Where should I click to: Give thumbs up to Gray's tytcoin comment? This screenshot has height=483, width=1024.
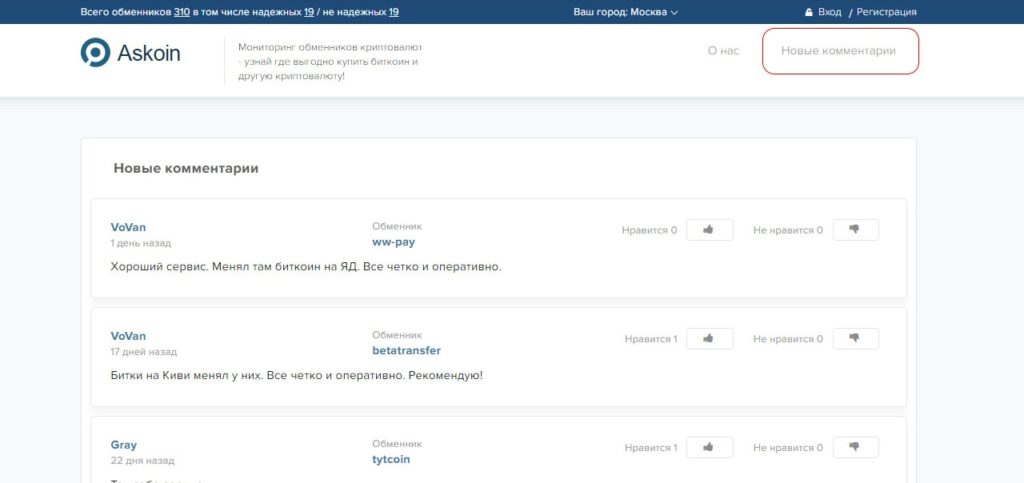pos(709,448)
